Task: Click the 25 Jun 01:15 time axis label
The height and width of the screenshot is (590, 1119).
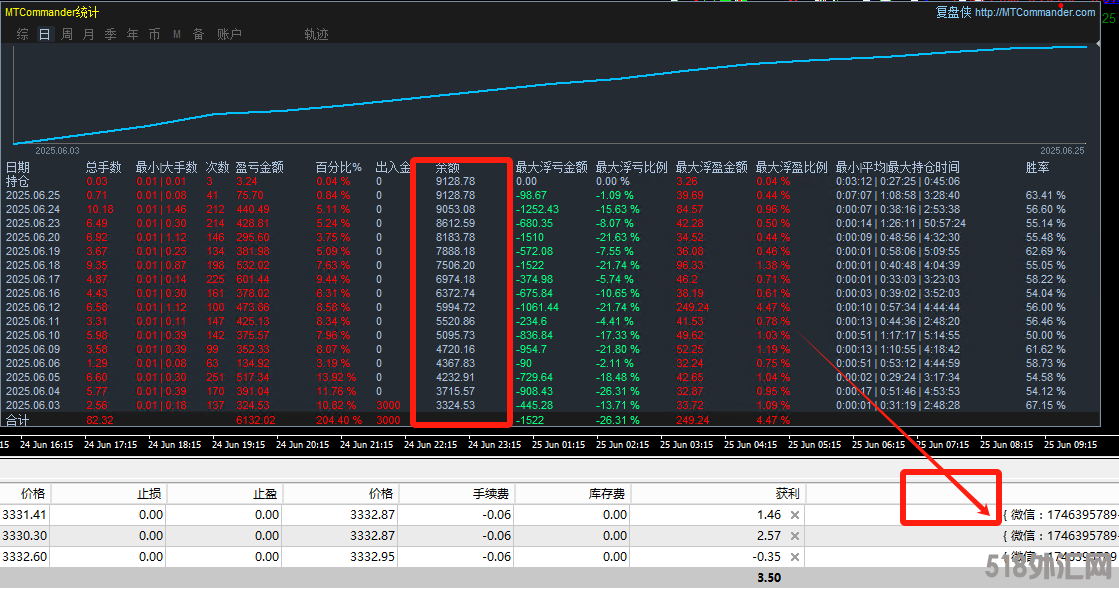Action: click(558, 444)
